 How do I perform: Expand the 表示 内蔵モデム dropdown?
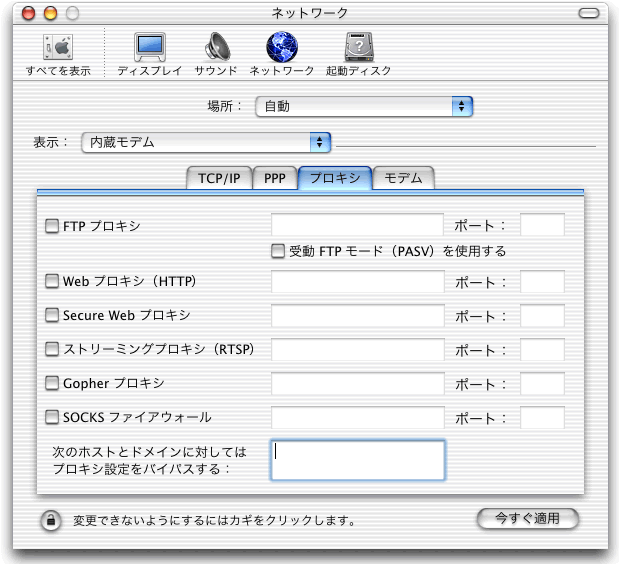coord(206,142)
